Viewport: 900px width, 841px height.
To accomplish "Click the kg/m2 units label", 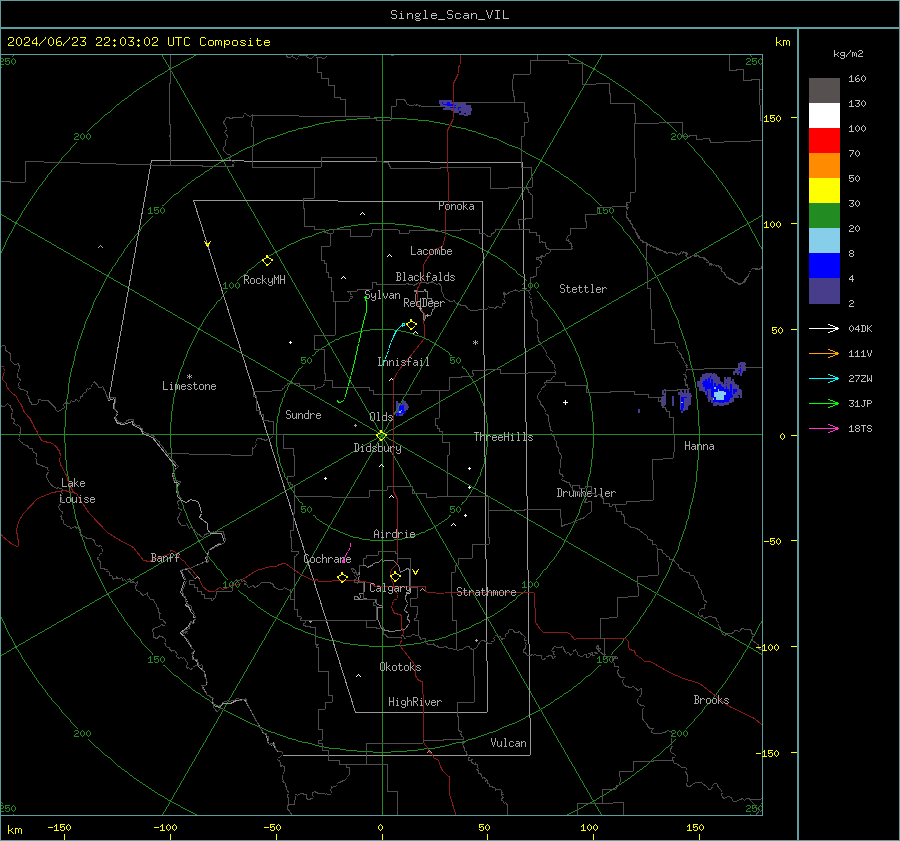I will (x=848, y=54).
